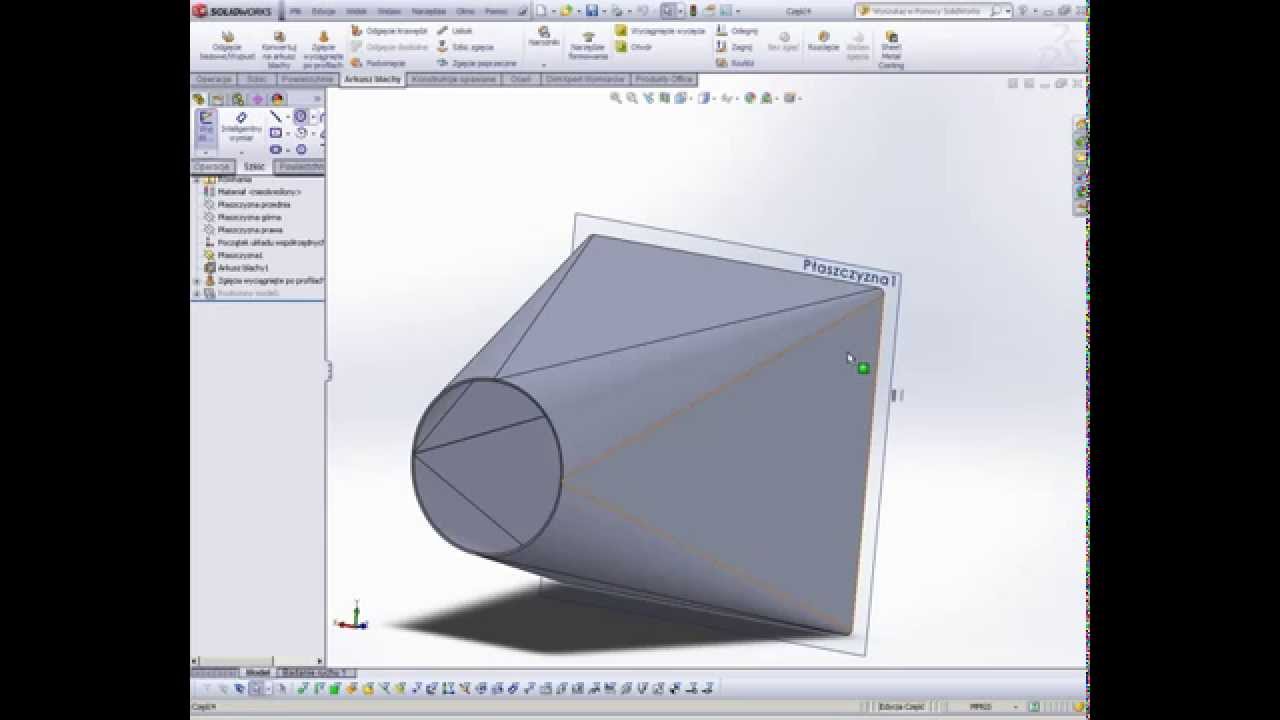
Task: Click the New document icon
Action: [x=541, y=11]
